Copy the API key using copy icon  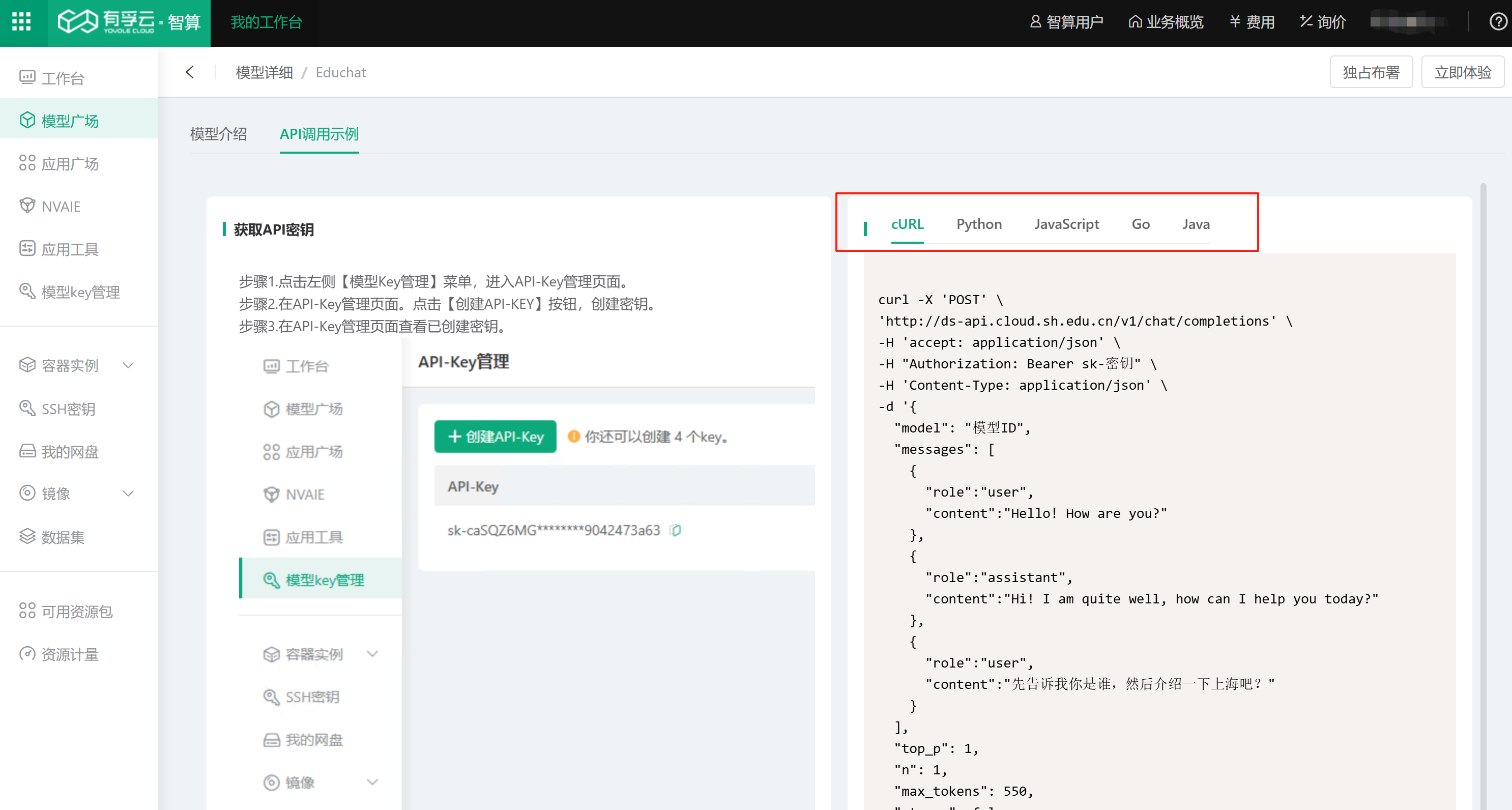[x=676, y=530]
